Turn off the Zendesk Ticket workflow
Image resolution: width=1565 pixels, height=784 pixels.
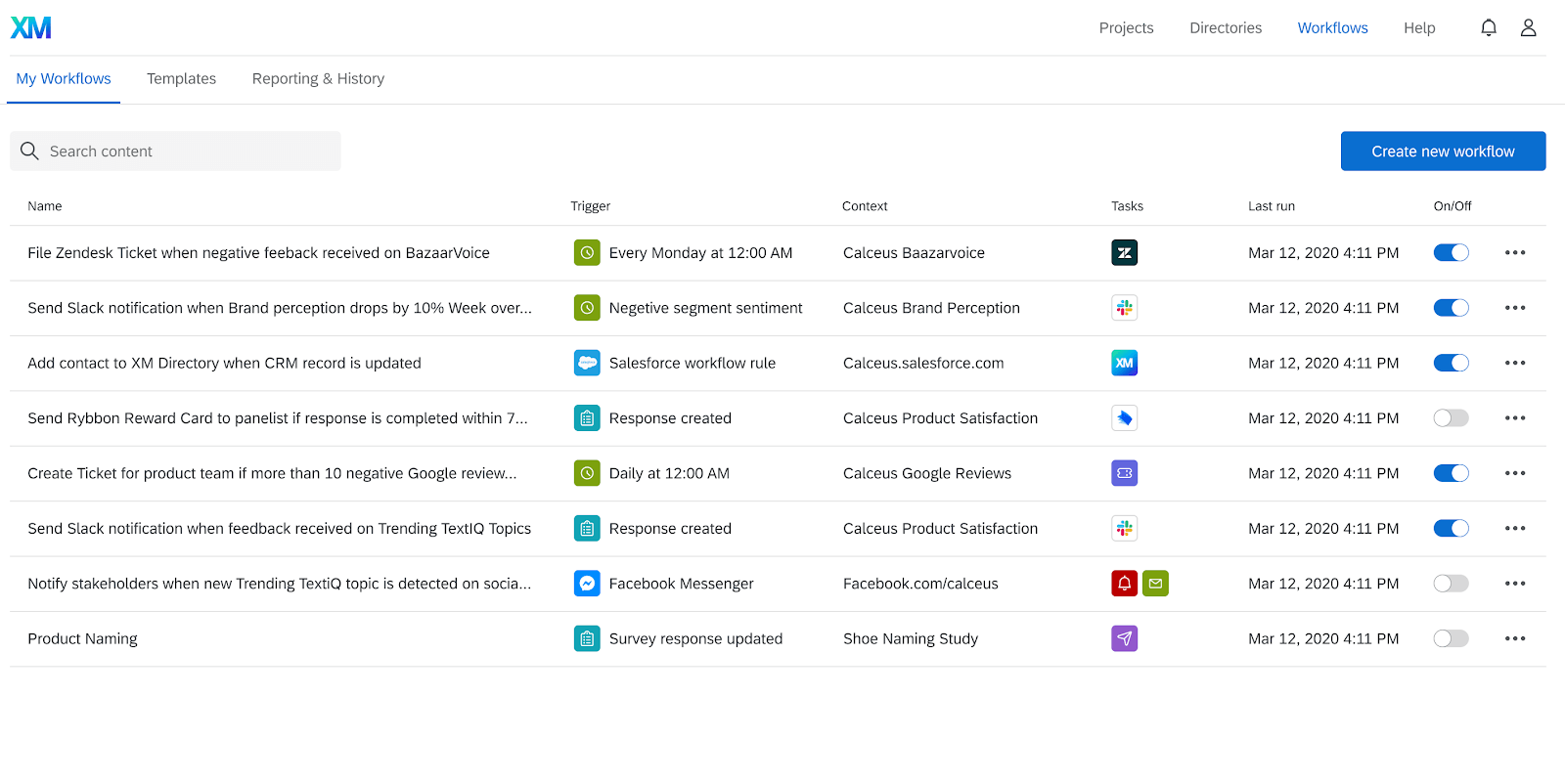[1452, 253]
